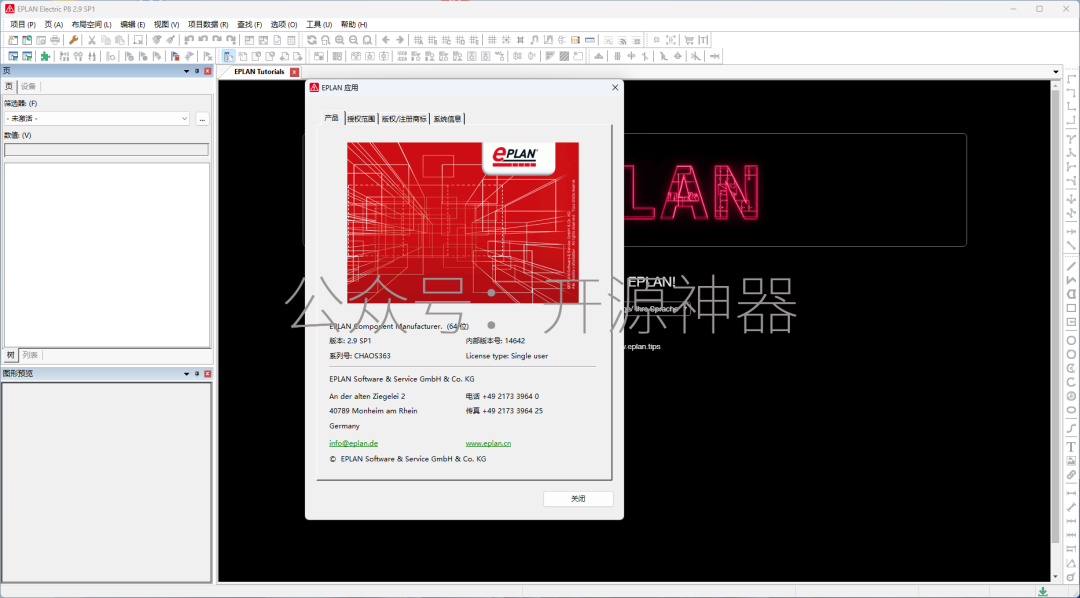
Task: Open the filter dropdown showing 未激活
Action: [x=96, y=118]
